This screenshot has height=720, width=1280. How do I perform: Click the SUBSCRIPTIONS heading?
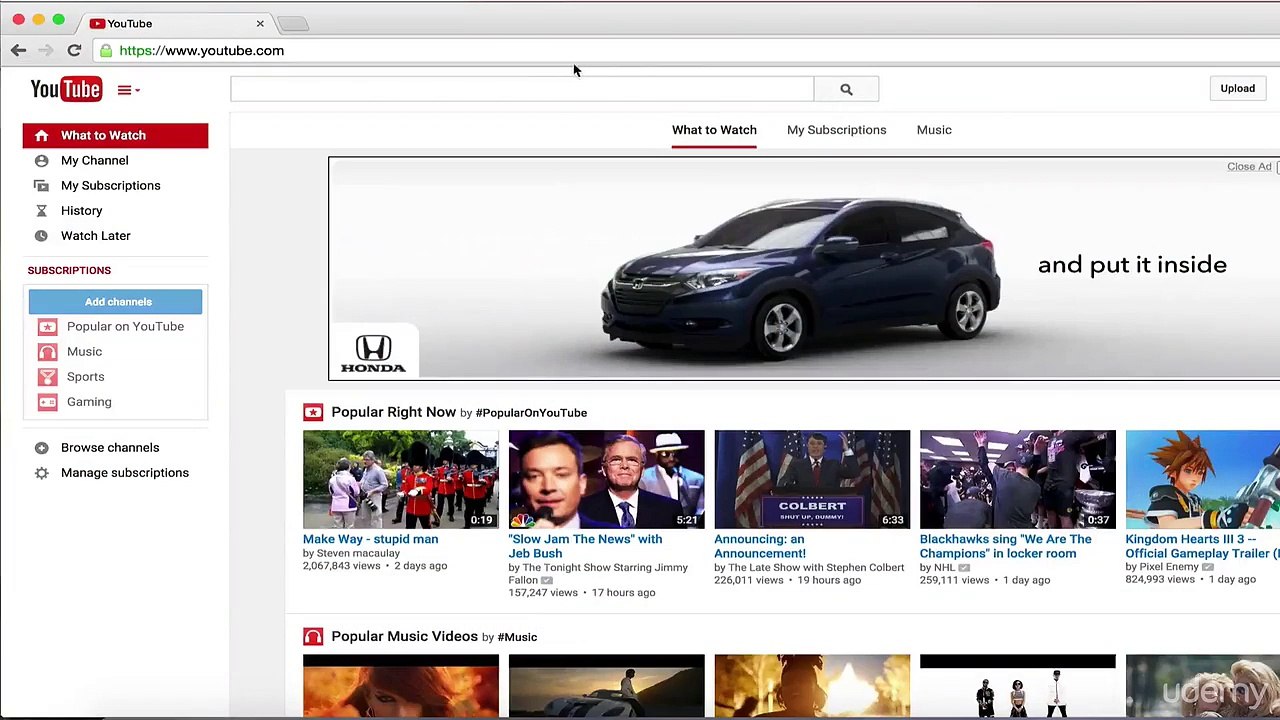[x=69, y=270]
